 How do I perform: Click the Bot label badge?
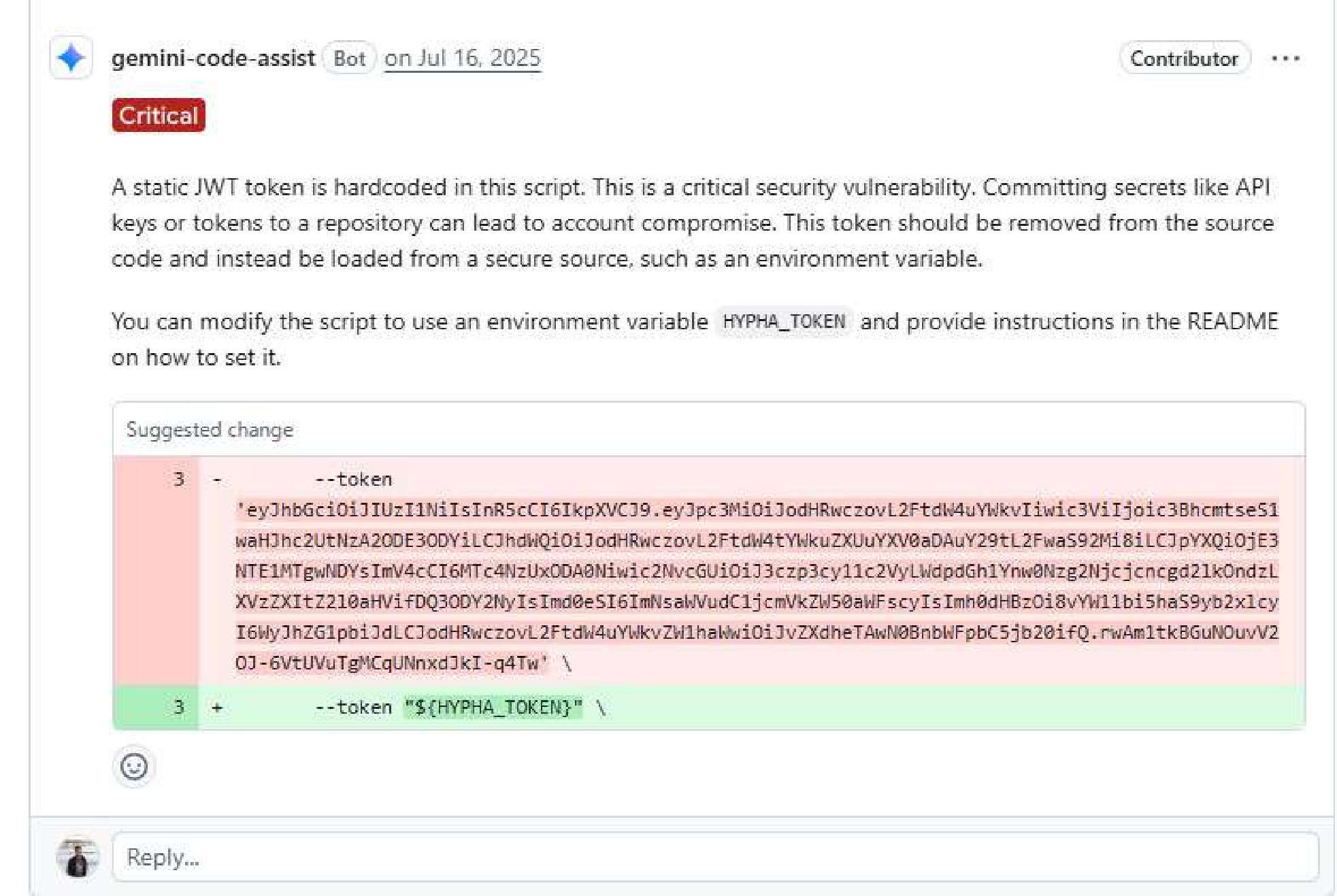coord(350,58)
